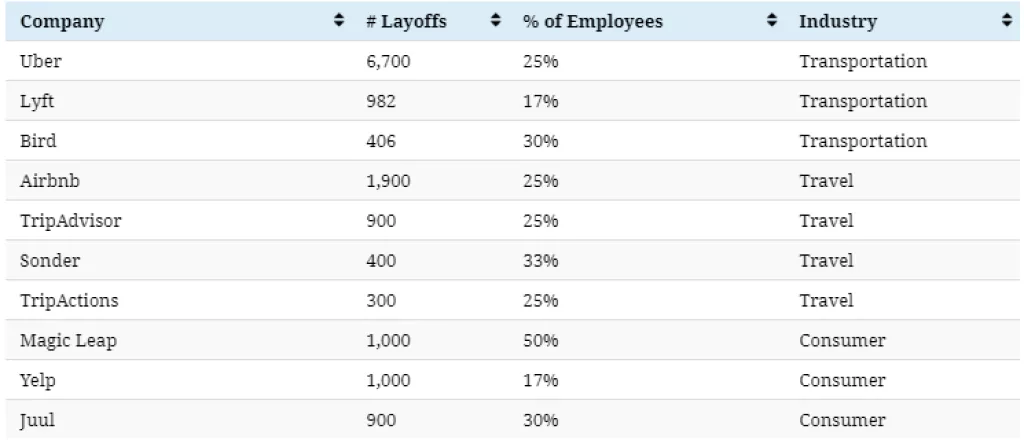
Task: Select the Company column header
Action: (x=62, y=22)
